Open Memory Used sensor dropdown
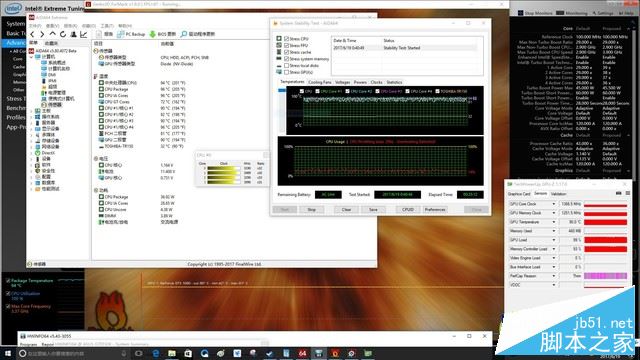The width and height of the screenshot is (640, 360). pos(554,231)
